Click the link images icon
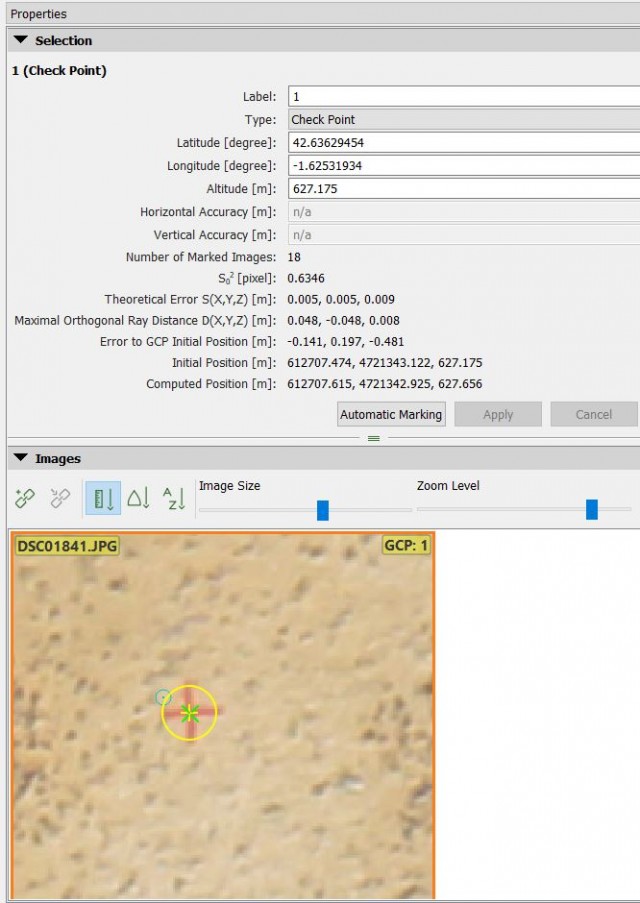This screenshot has height=903, width=640. point(25,498)
